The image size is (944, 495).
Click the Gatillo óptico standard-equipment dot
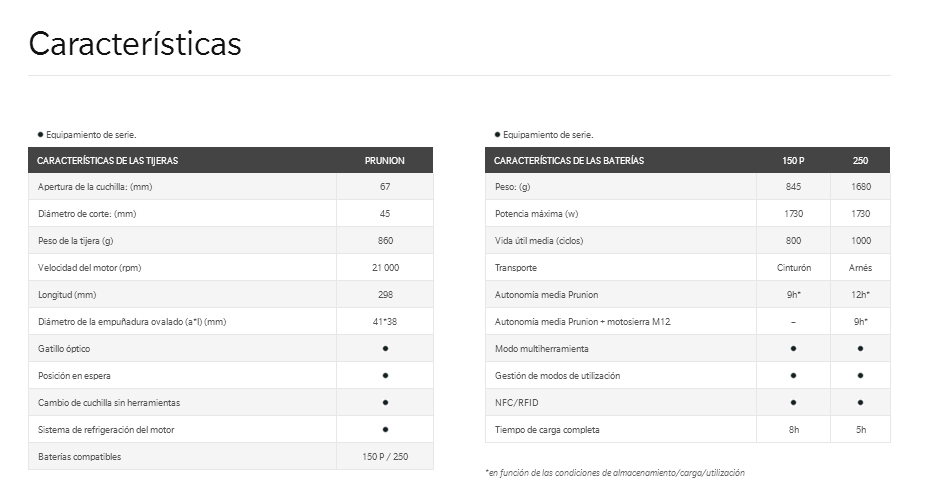pos(385,348)
